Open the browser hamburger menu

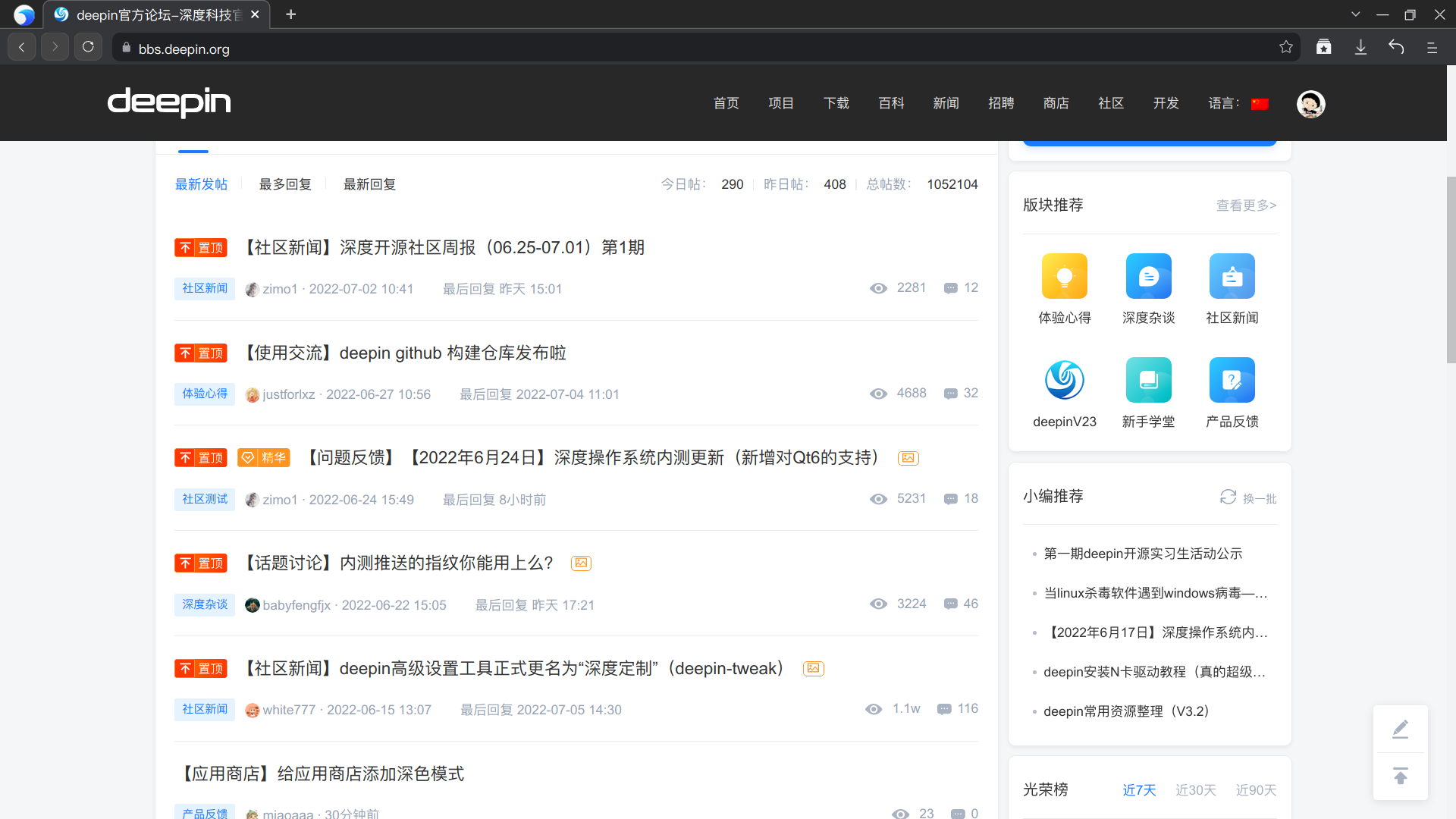pos(1432,47)
